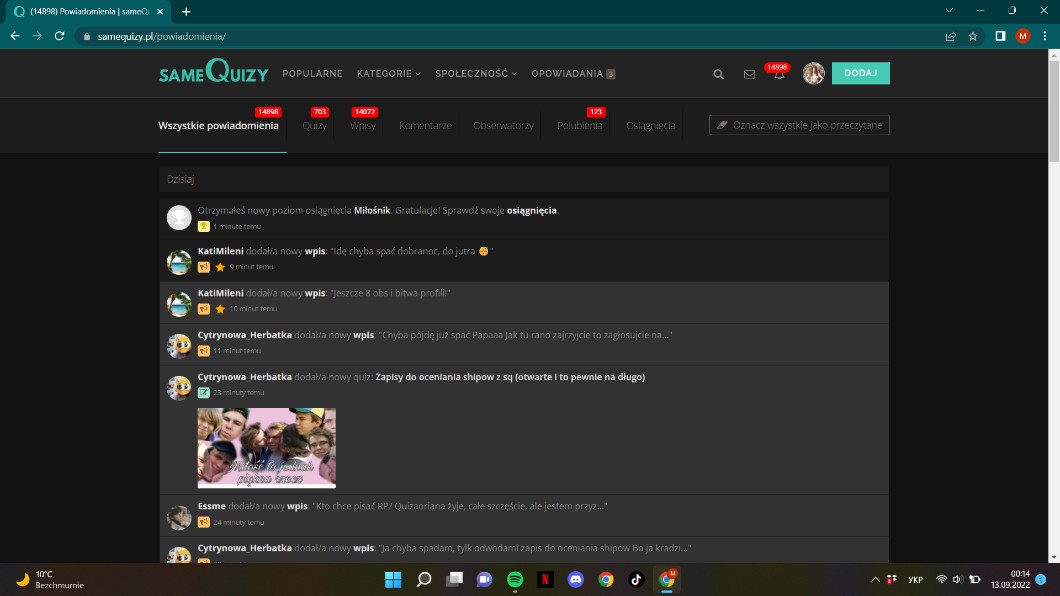Expand the Kategorie dropdown menu

[x=388, y=73]
